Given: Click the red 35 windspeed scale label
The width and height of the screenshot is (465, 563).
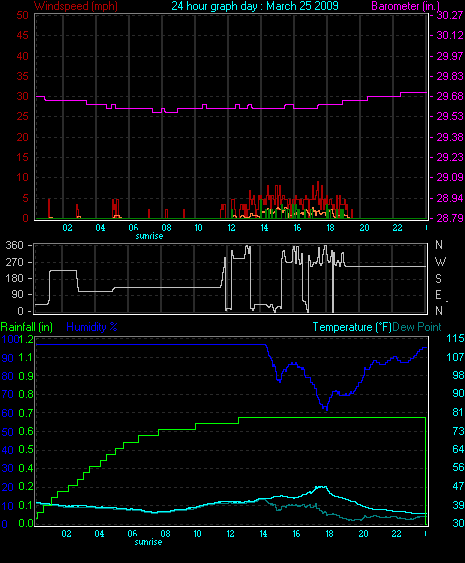Looking at the screenshot, I should coord(23,76).
